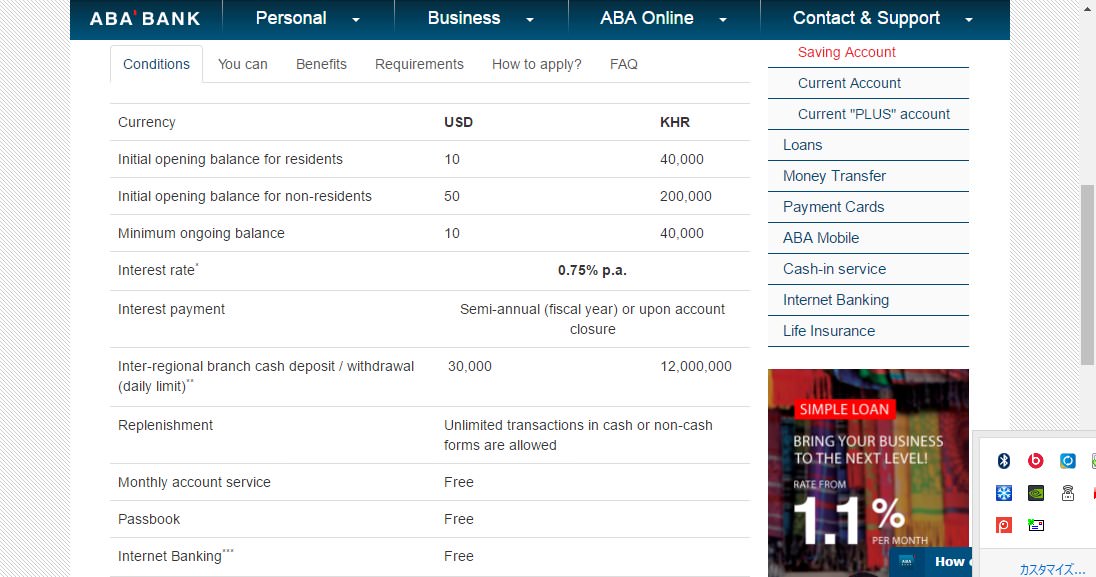Click the blue sync arrows tray icon
This screenshot has width=1096, height=577.
(x=1068, y=461)
